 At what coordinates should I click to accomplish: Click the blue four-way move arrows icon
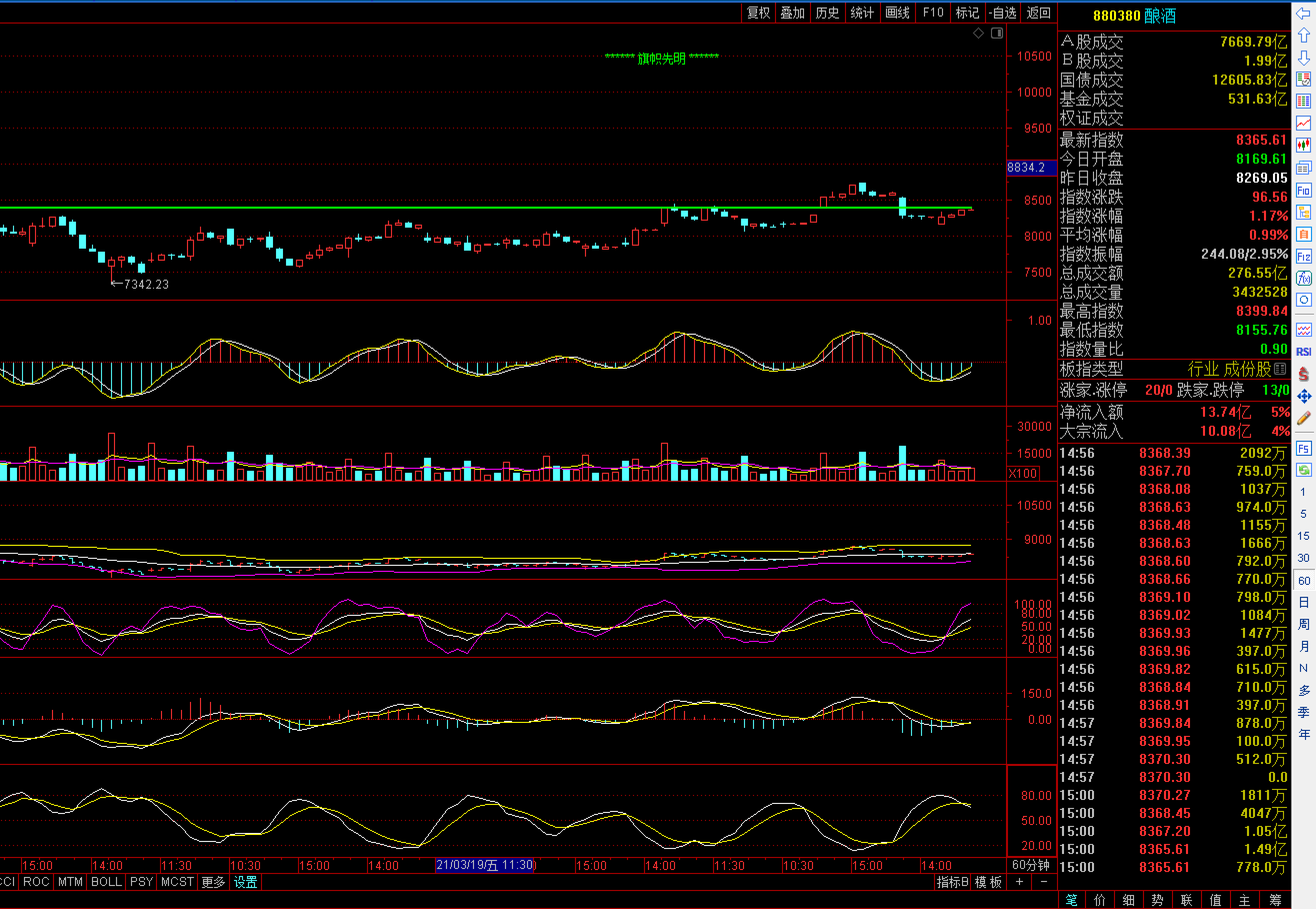pyautogui.click(x=1303, y=396)
